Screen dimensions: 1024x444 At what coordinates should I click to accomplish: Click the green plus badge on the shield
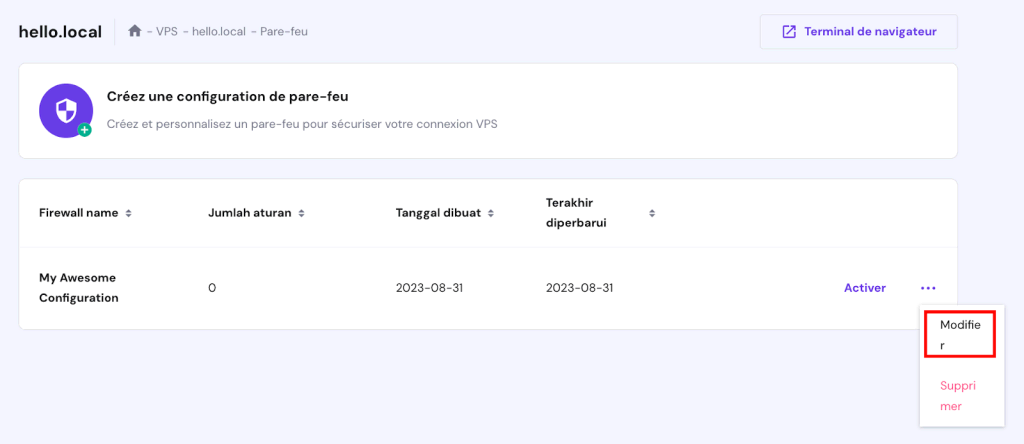click(x=85, y=130)
